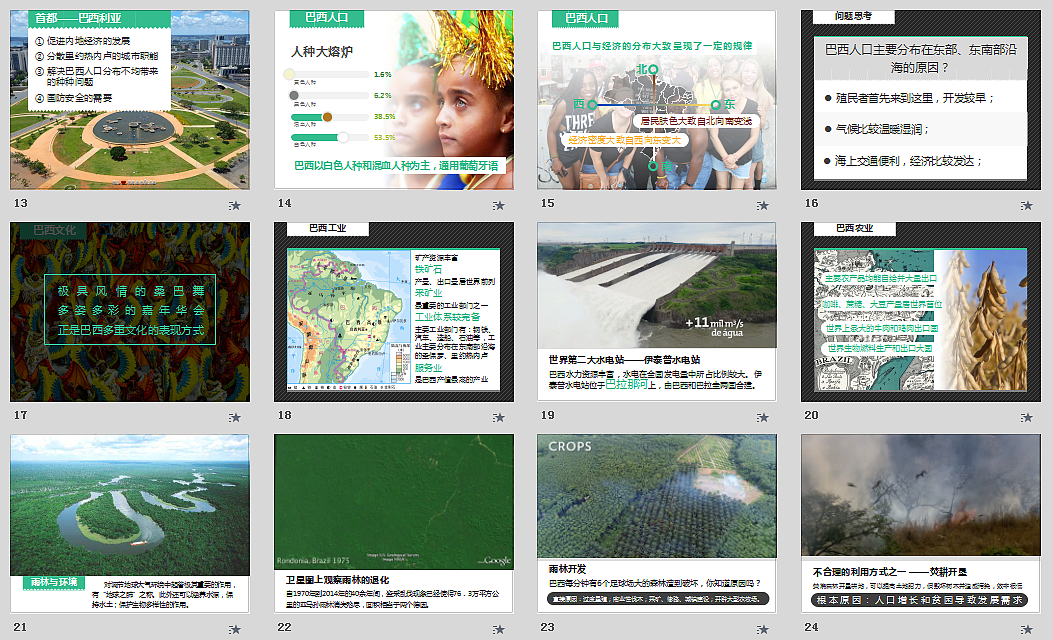Click slide number 13 label
The height and width of the screenshot is (640, 1053).
pyautogui.click(x=21, y=203)
